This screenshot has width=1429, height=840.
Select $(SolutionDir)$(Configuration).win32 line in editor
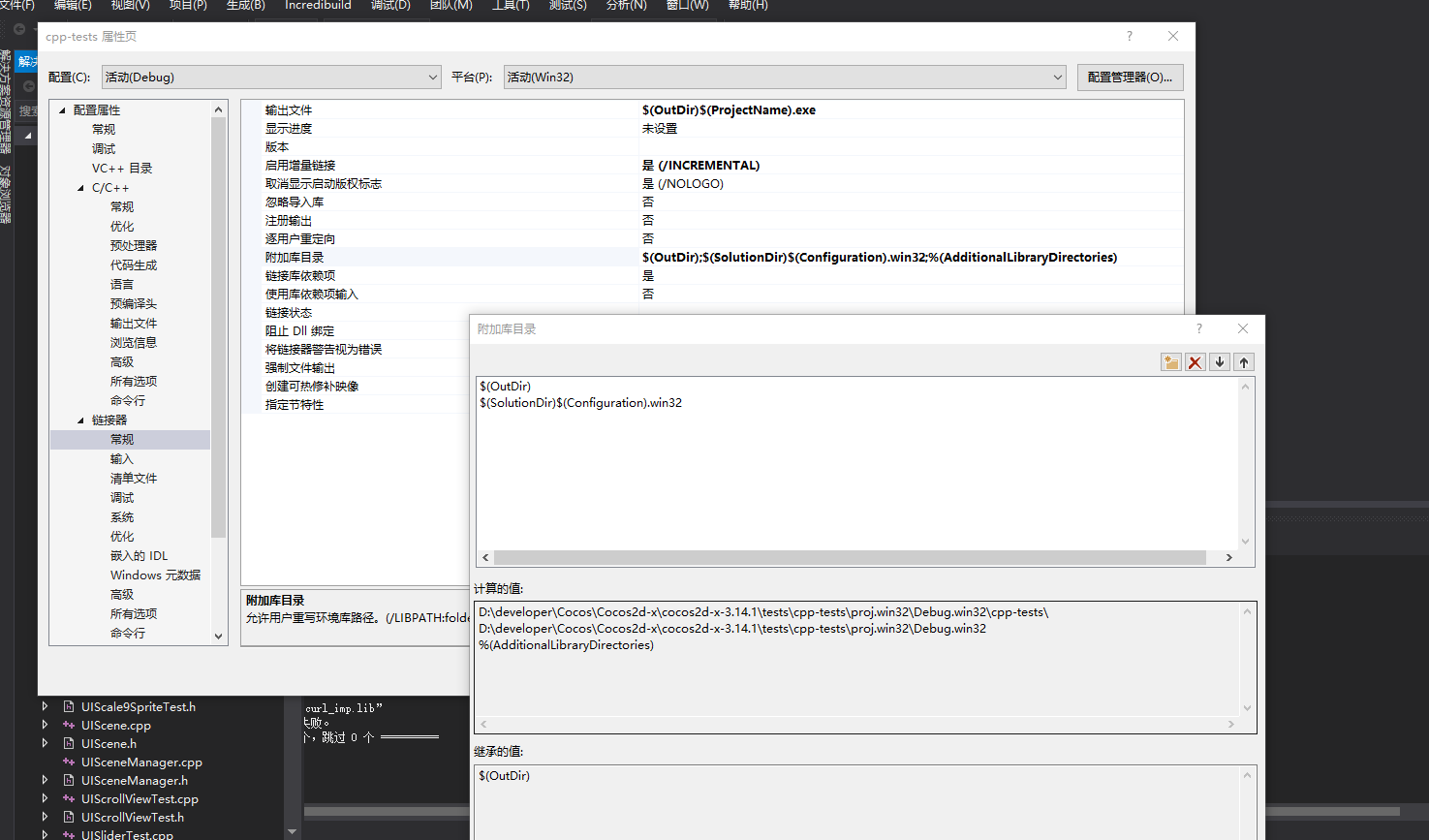click(x=581, y=403)
